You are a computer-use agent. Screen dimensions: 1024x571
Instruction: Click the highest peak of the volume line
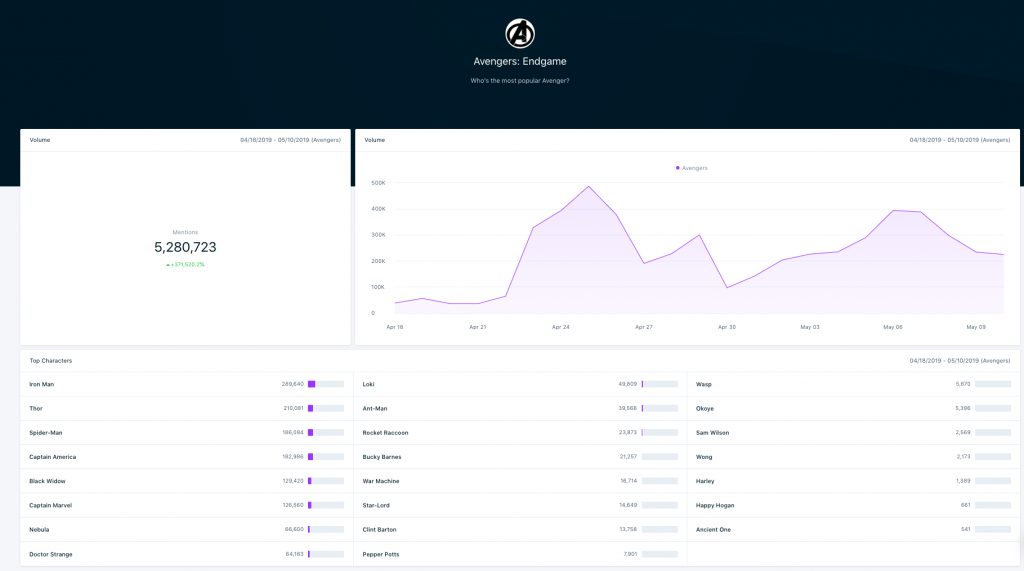[x=588, y=187]
